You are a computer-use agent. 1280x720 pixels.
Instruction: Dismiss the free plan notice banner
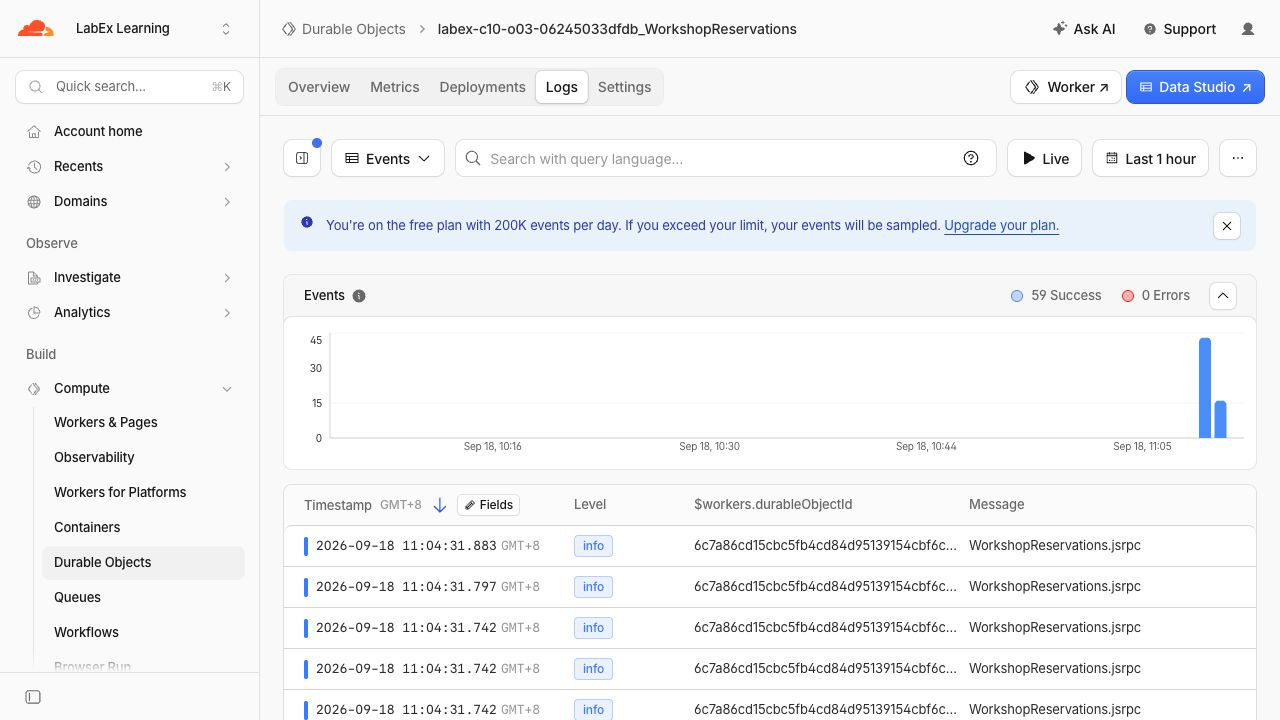coord(1227,225)
